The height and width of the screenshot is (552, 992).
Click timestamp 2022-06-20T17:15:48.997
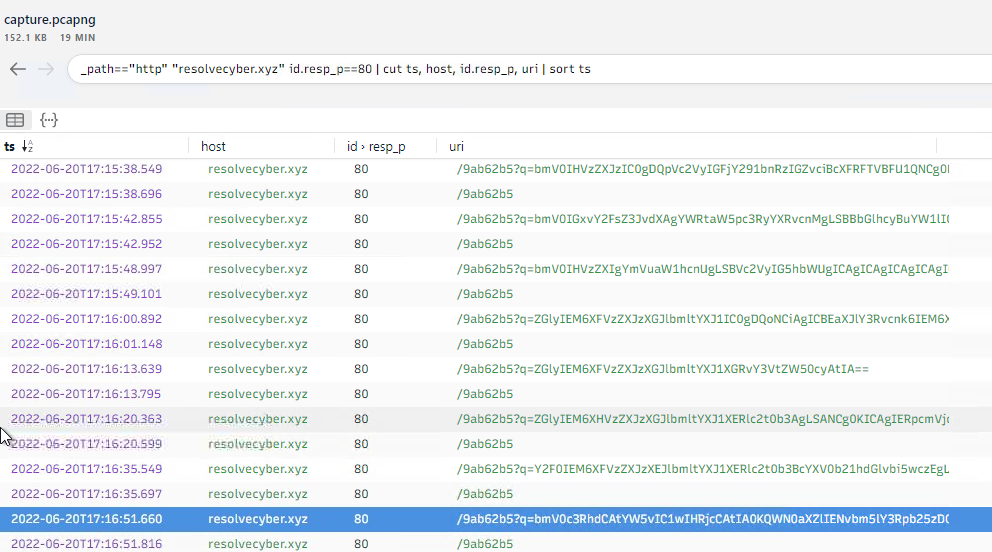[86, 269]
